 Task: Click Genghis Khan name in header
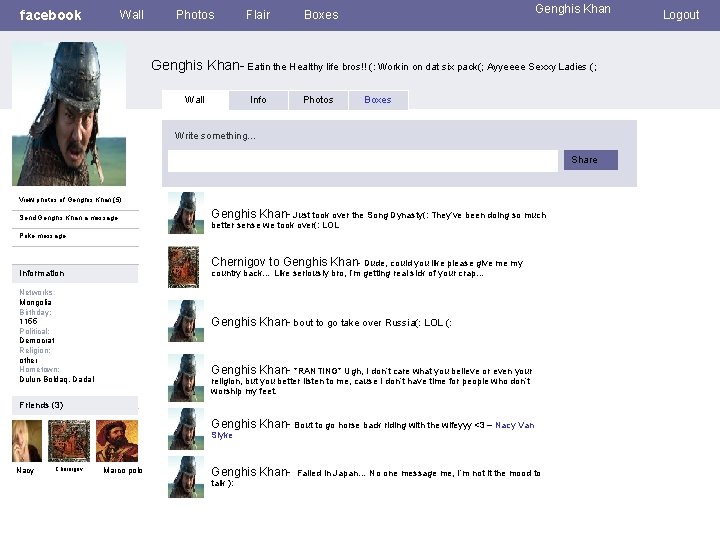[x=573, y=9]
